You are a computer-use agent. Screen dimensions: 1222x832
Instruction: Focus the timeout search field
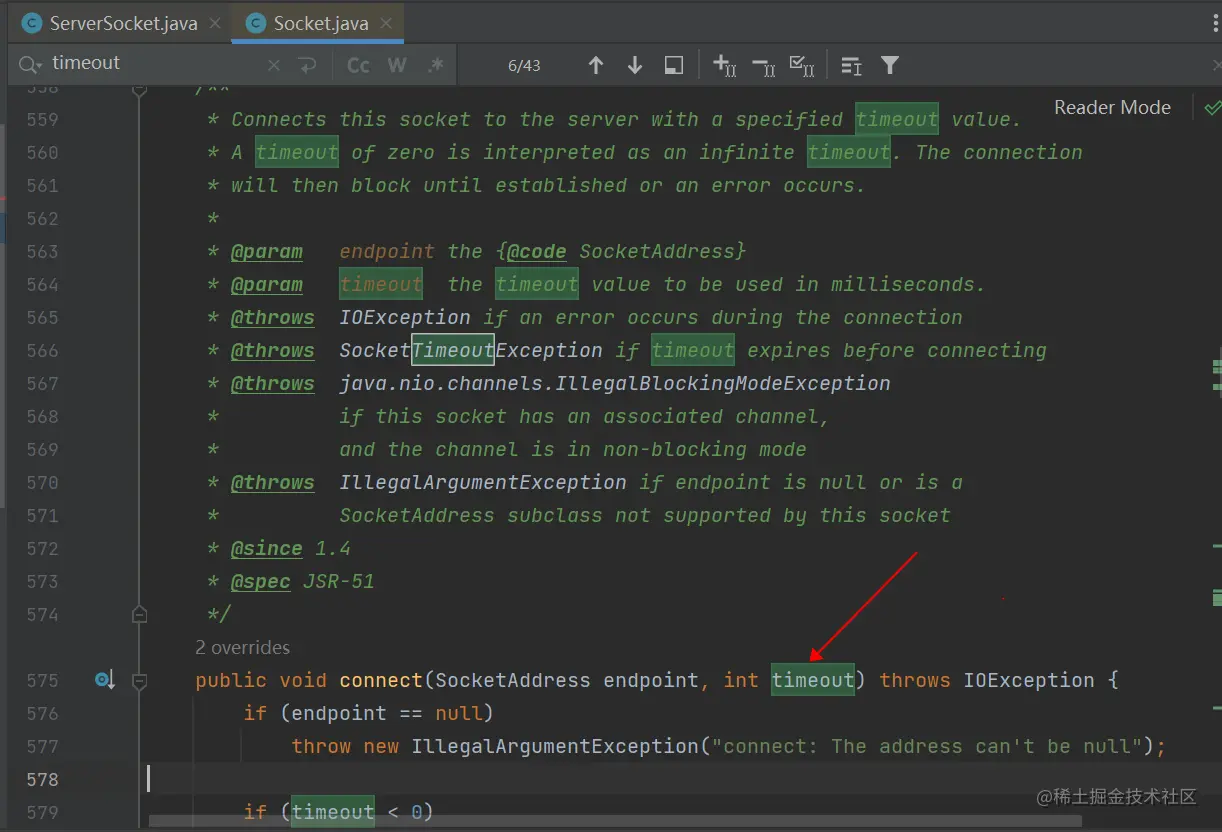coord(155,63)
